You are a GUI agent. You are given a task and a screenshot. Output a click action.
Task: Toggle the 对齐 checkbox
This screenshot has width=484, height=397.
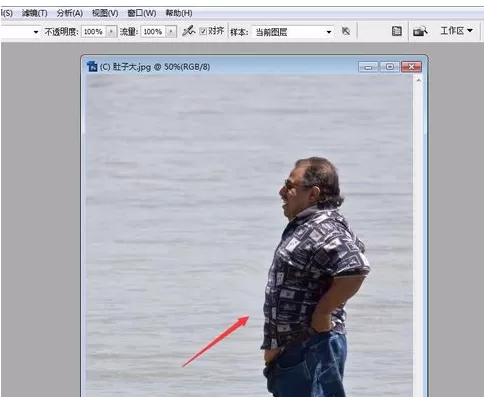pos(203,31)
